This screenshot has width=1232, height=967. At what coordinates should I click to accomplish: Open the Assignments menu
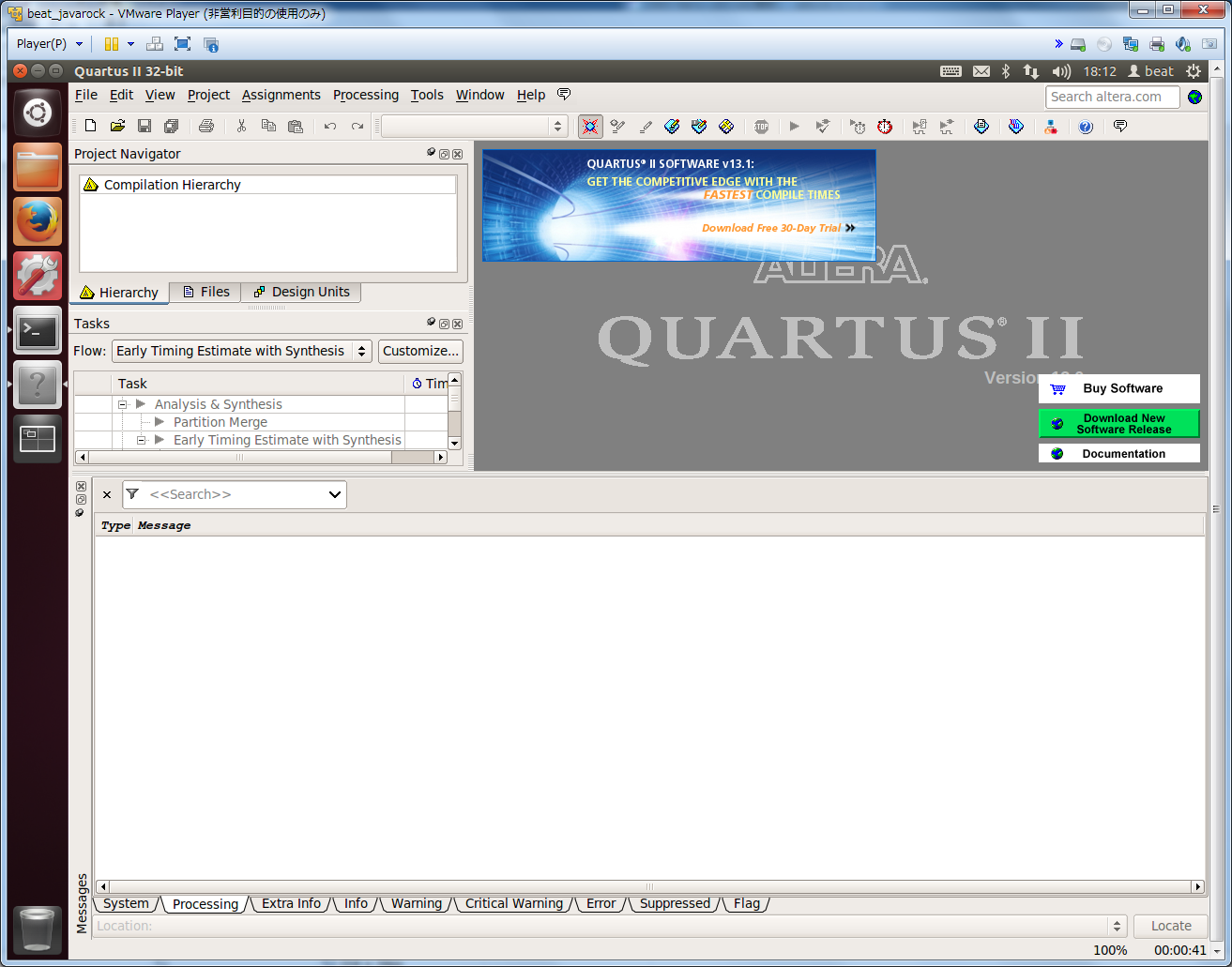pos(281,95)
